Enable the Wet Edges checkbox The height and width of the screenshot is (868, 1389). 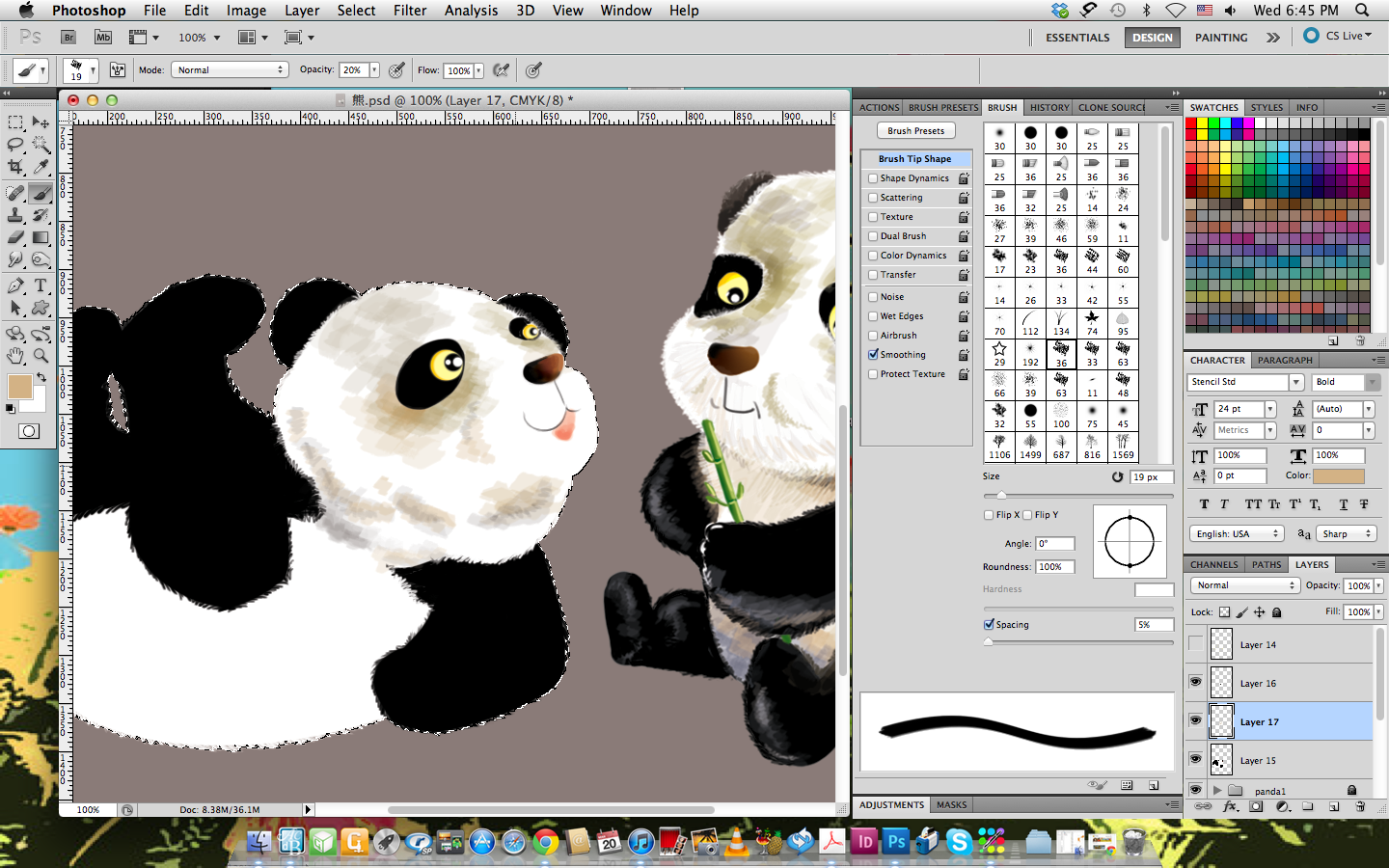pos(873,316)
